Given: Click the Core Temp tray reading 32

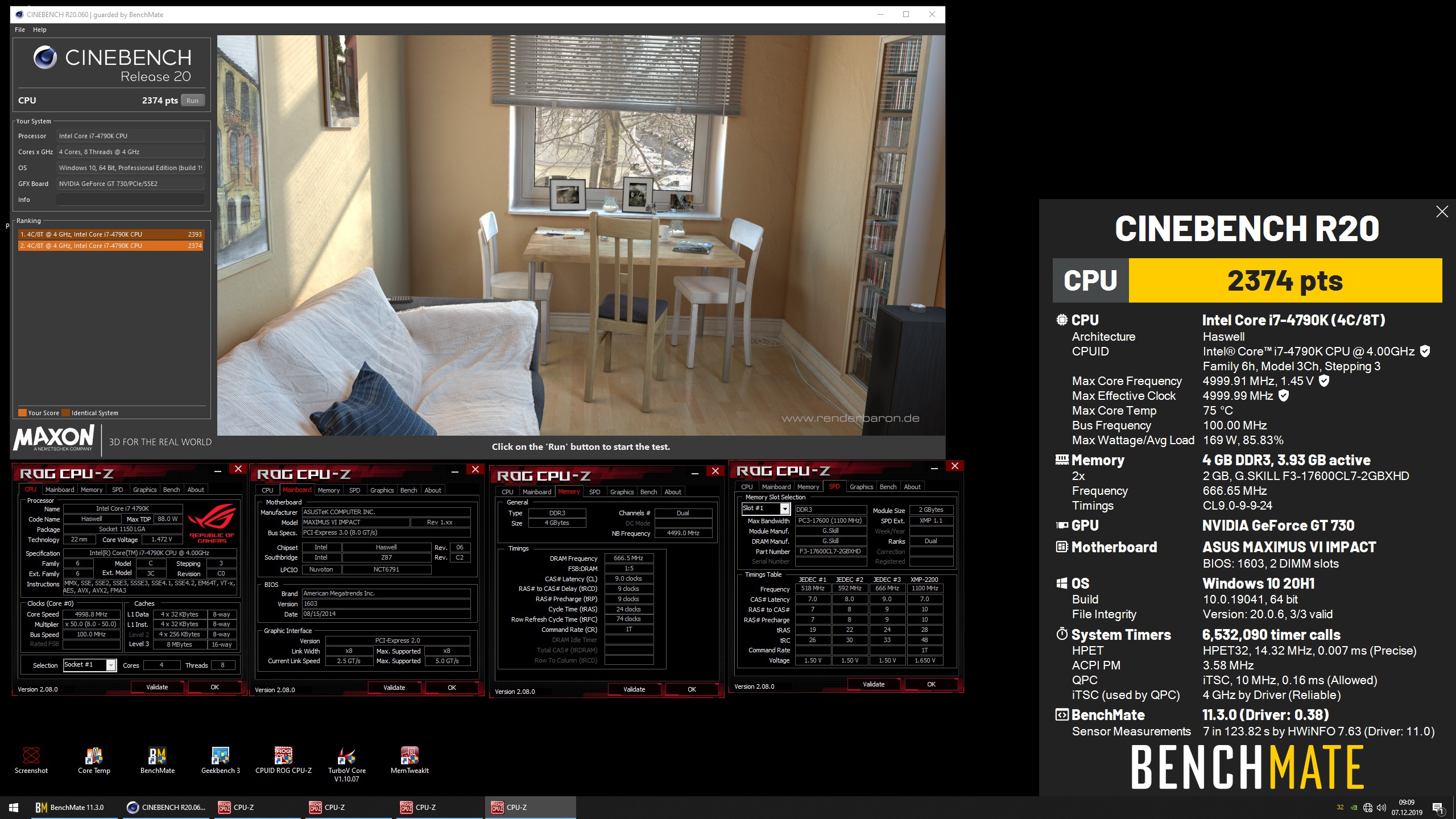Looking at the screenshot, I should (1340, 808).
